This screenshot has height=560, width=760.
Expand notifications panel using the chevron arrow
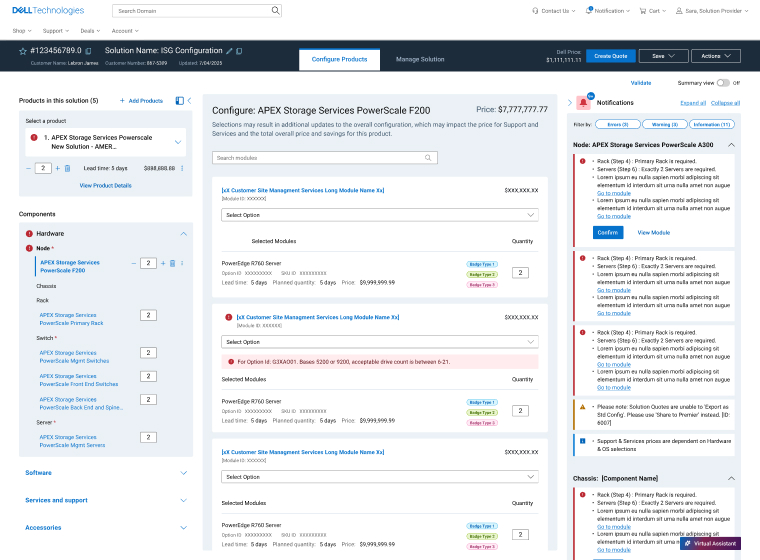[570, 102]
